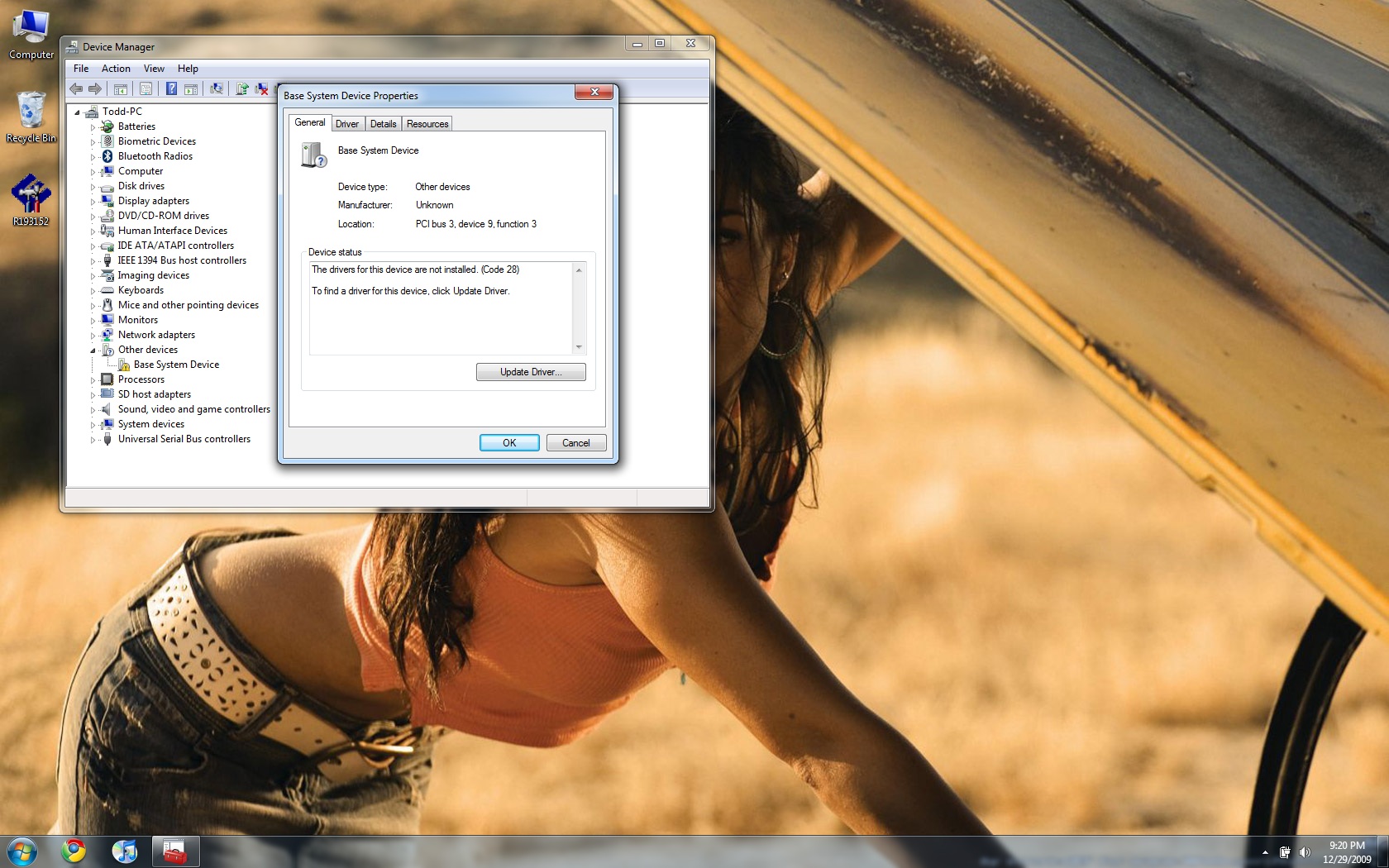This screenshot has width=1389, height=868.
Task: Click device status scrollbar up arrow
Action: coord(579,270)
